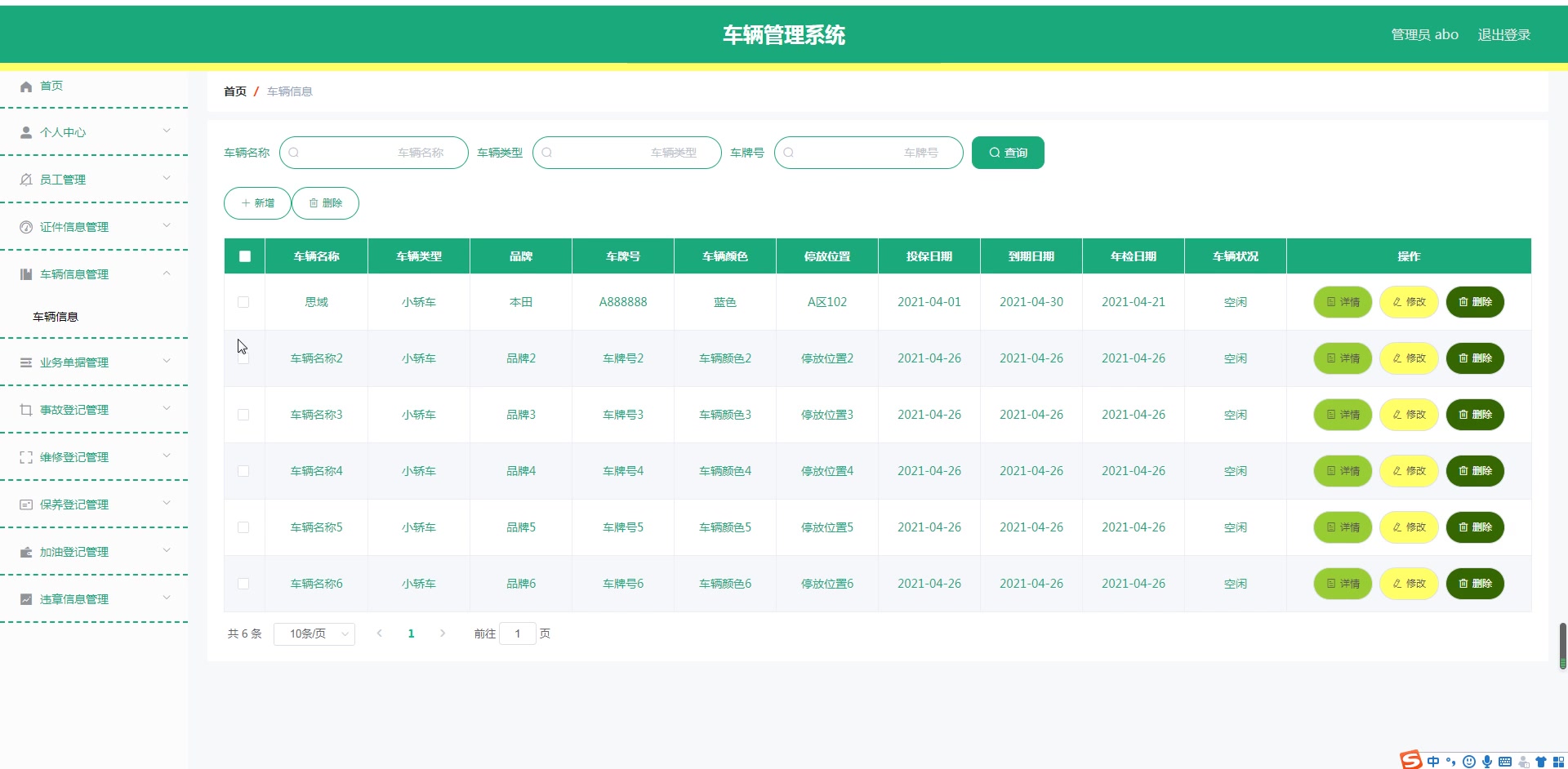Check the row checkbox for 车辆名称3
This screenshot has height=769, width=1568.
click(243, 415)
